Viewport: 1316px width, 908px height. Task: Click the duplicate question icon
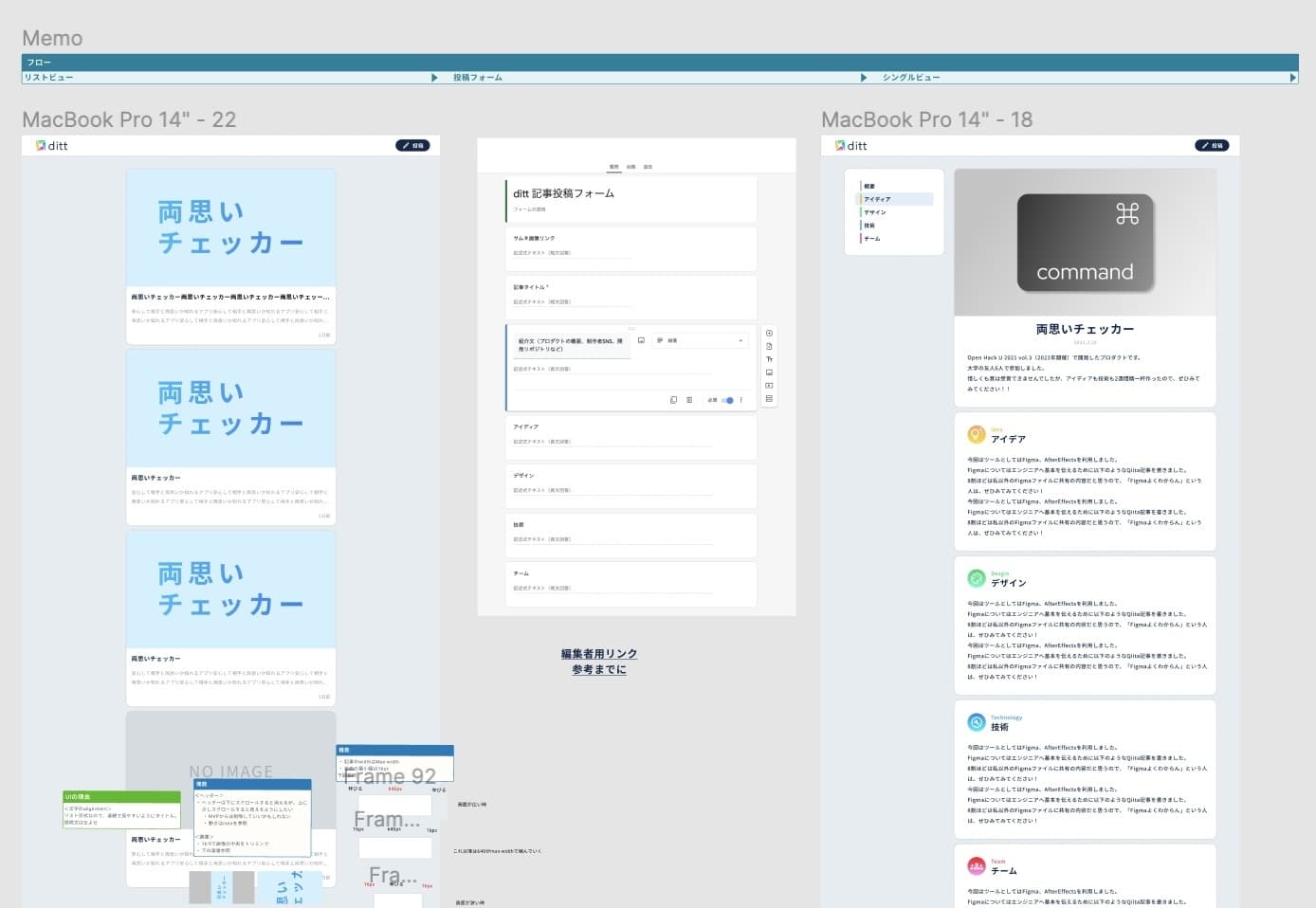click(x=673, y=400)
